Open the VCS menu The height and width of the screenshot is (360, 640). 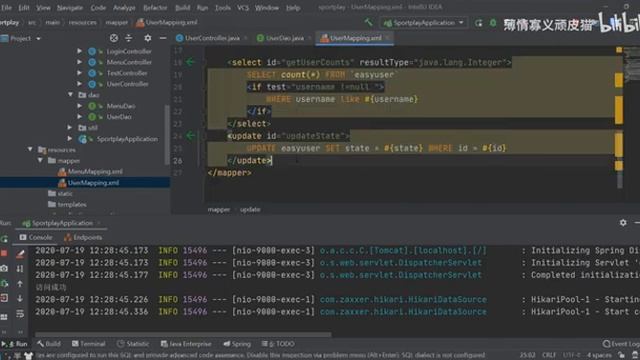tap(243, 7)
